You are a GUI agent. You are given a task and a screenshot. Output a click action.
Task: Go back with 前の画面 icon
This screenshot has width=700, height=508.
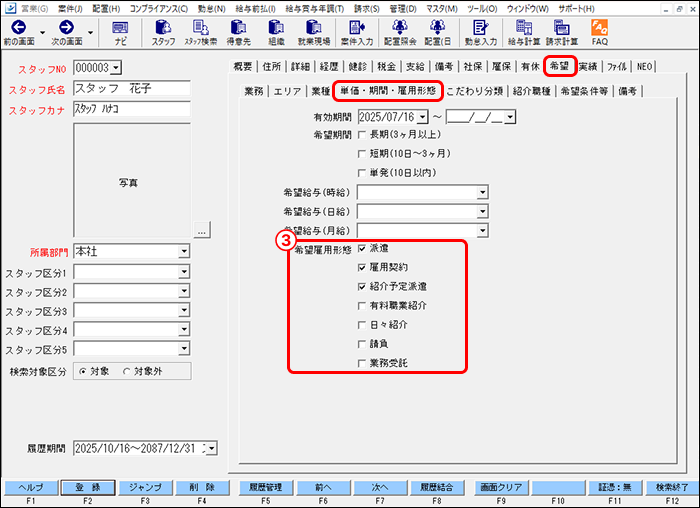point(19,32)
